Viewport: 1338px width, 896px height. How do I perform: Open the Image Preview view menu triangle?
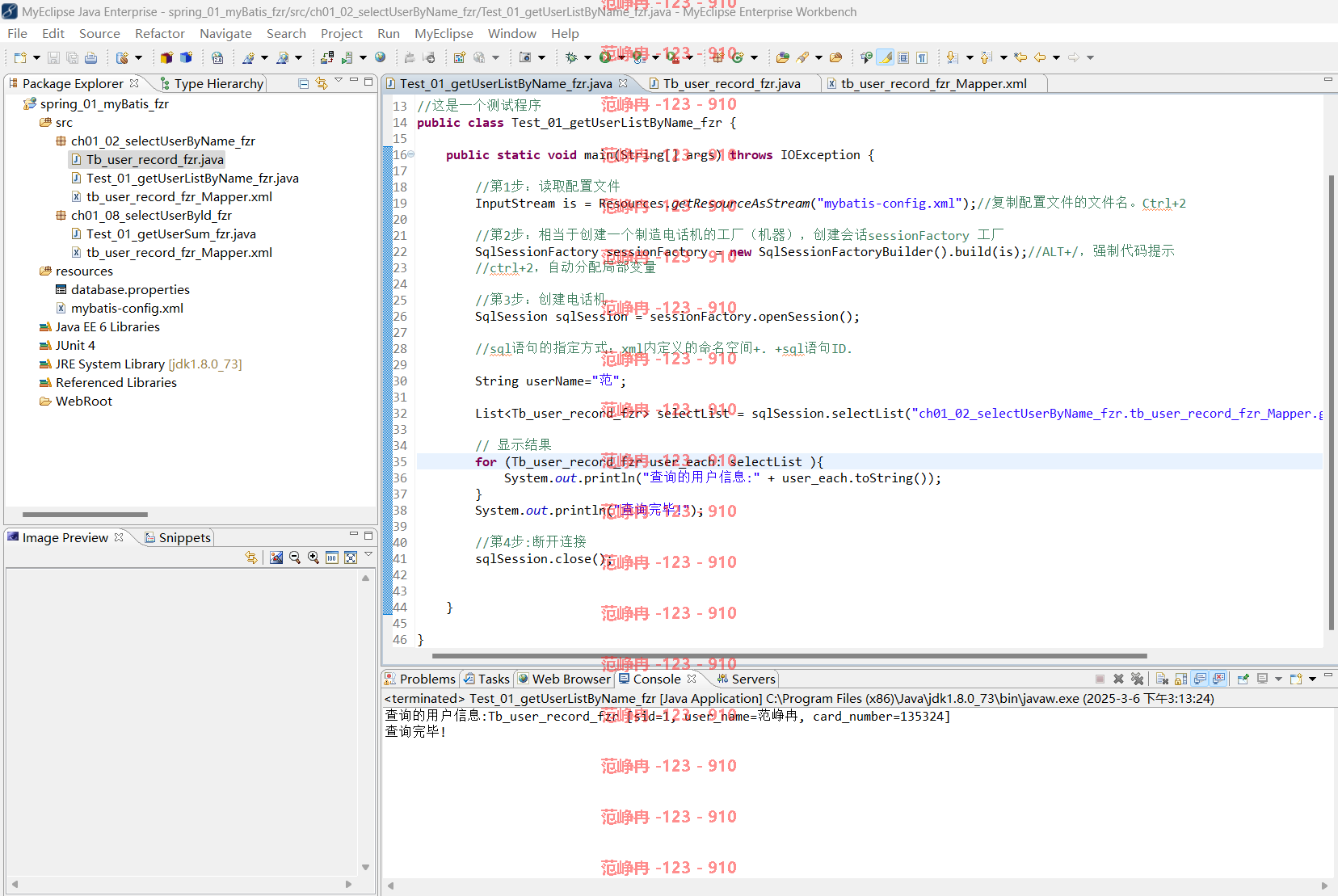(368, 554)
